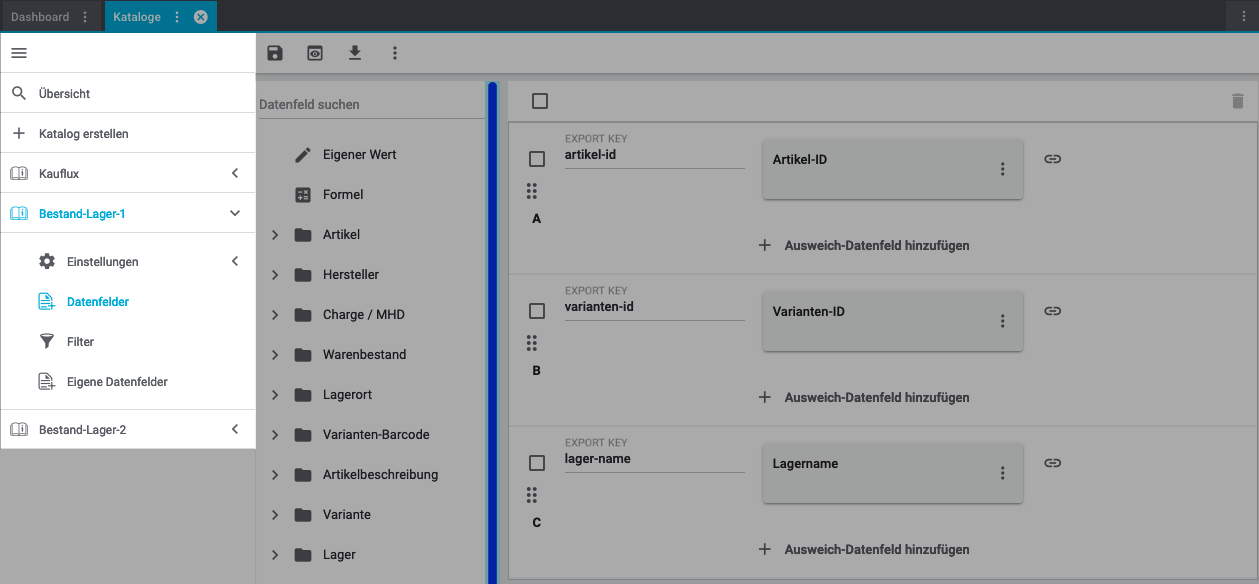Check the artikel-id row checkbox

(537, 159)
